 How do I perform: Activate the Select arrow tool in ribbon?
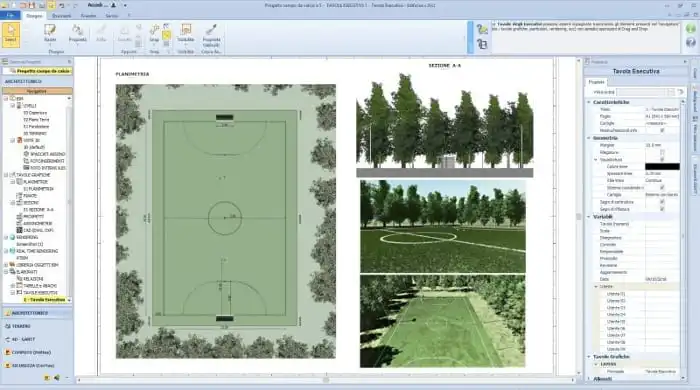(x=11, y=34)
